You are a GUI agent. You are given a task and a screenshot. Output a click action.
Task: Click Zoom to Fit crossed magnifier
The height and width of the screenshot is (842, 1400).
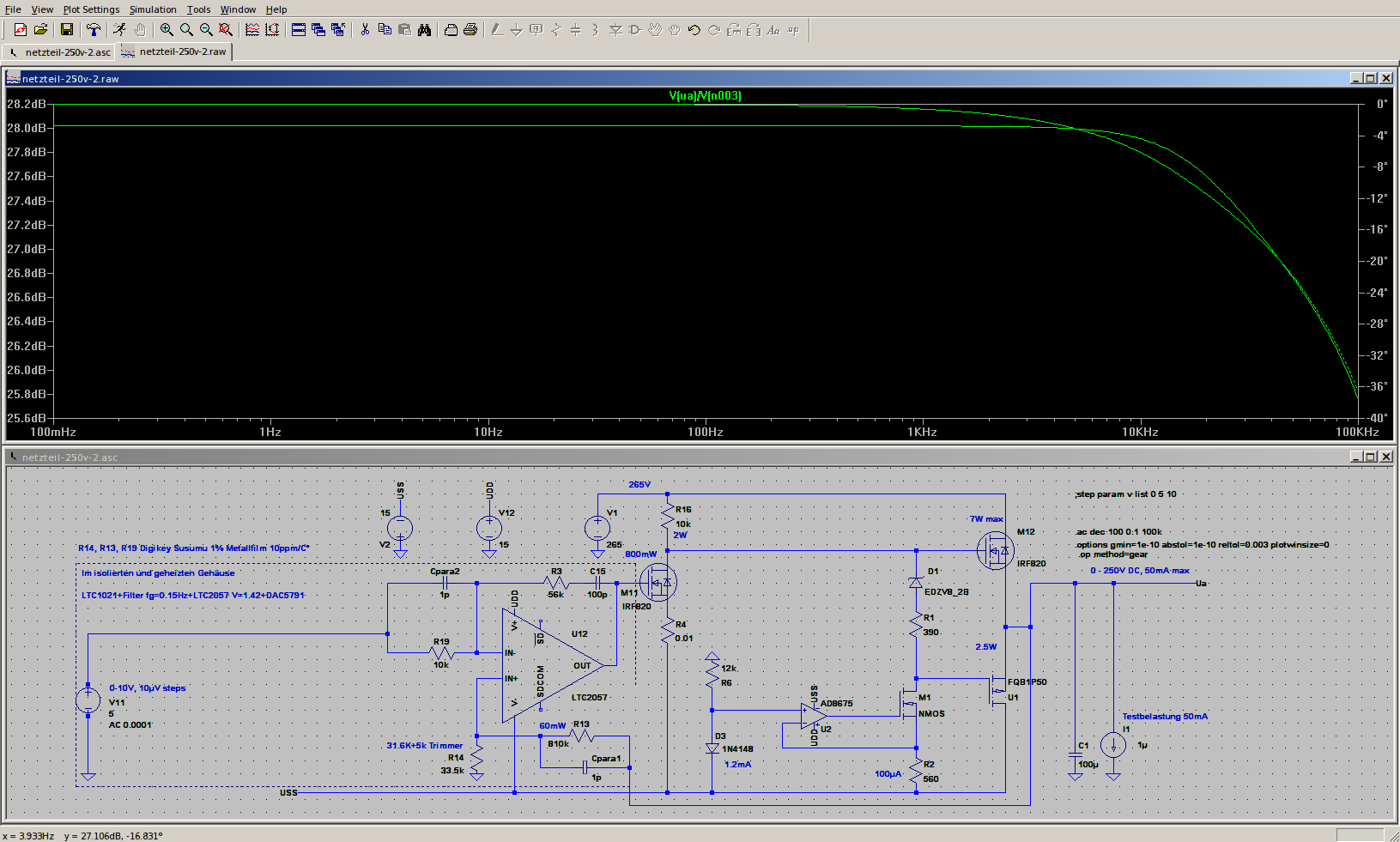point(226,30)
